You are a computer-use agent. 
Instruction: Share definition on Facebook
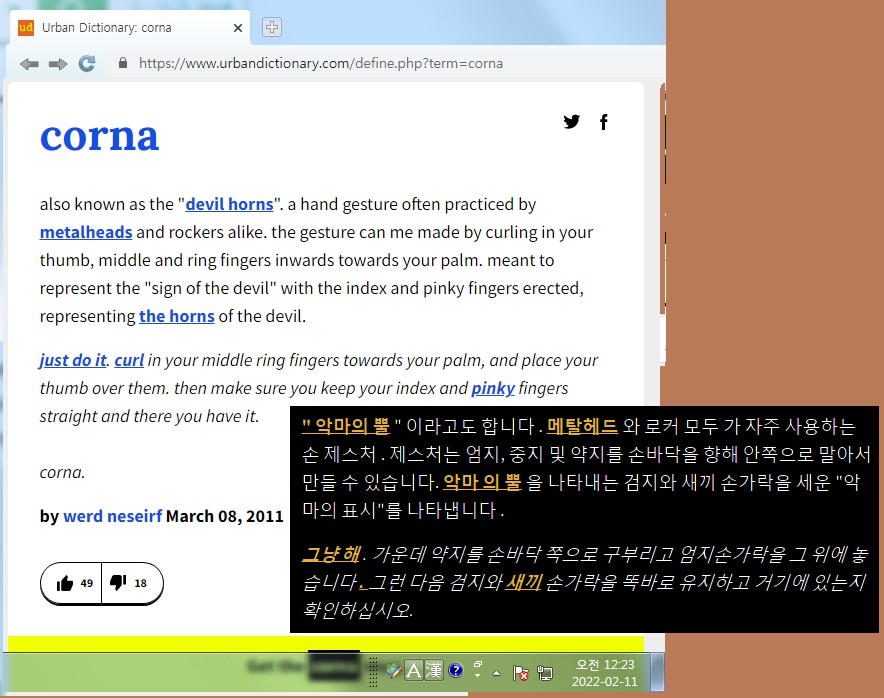tap(604, 122)
